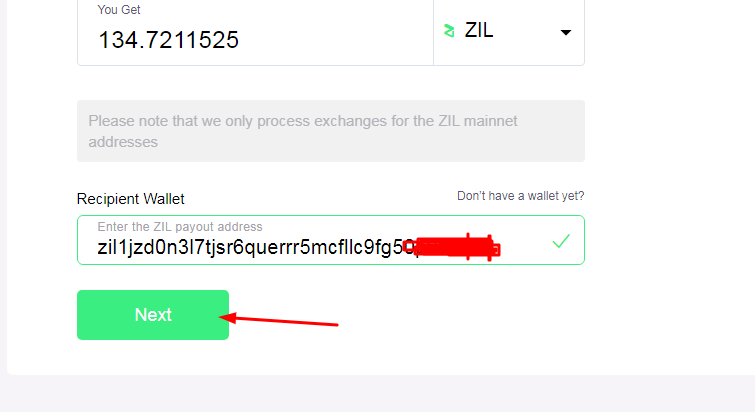Viewport: 755px width, 412px height.
Task: Click the Next button
Action: [153, 315]
